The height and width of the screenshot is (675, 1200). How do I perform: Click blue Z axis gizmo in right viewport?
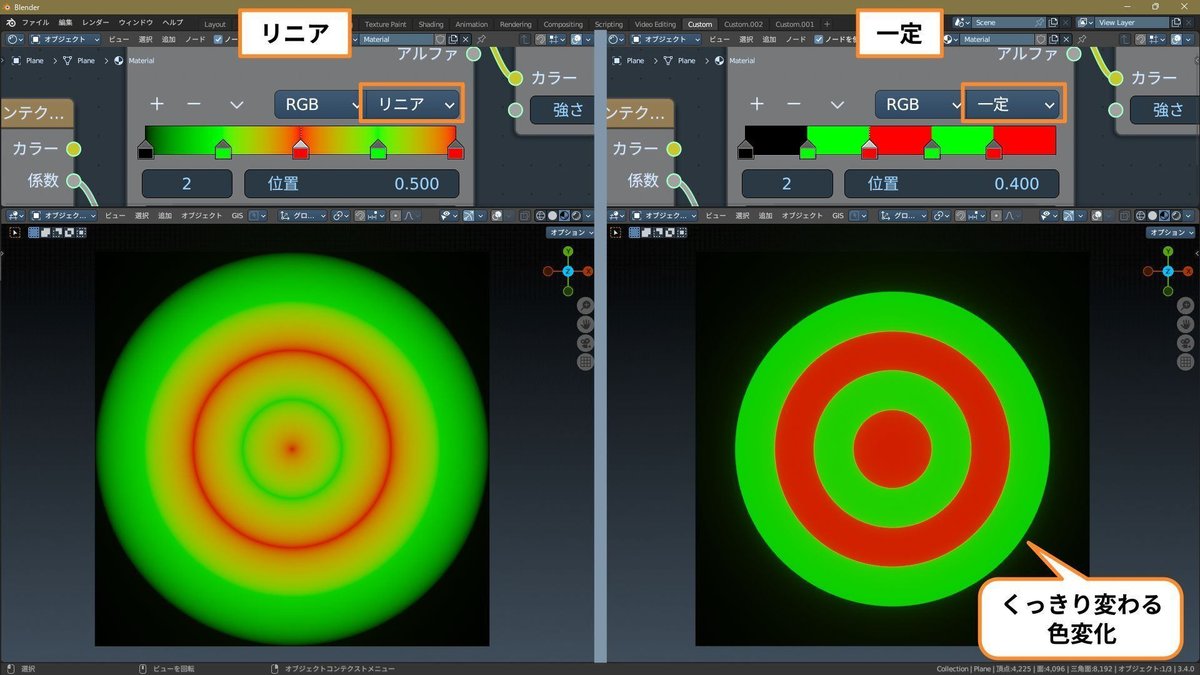point(1168,271)
